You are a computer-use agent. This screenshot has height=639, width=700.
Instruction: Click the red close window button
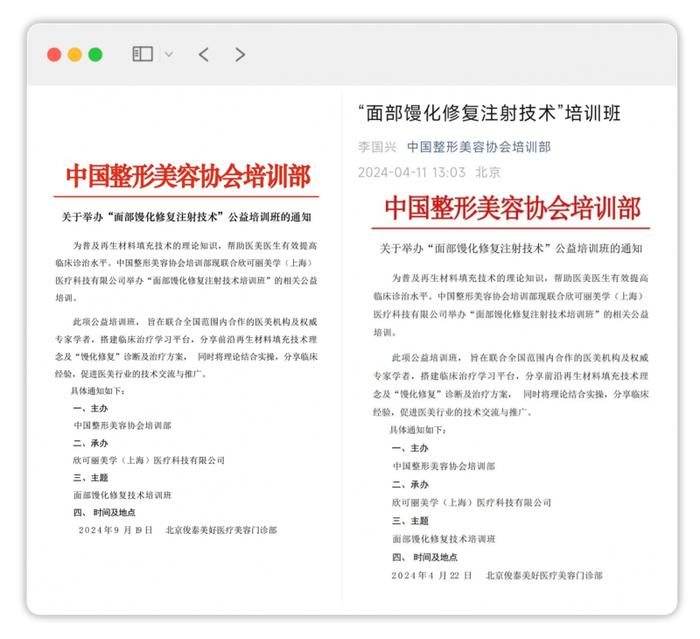coord(54,54)
